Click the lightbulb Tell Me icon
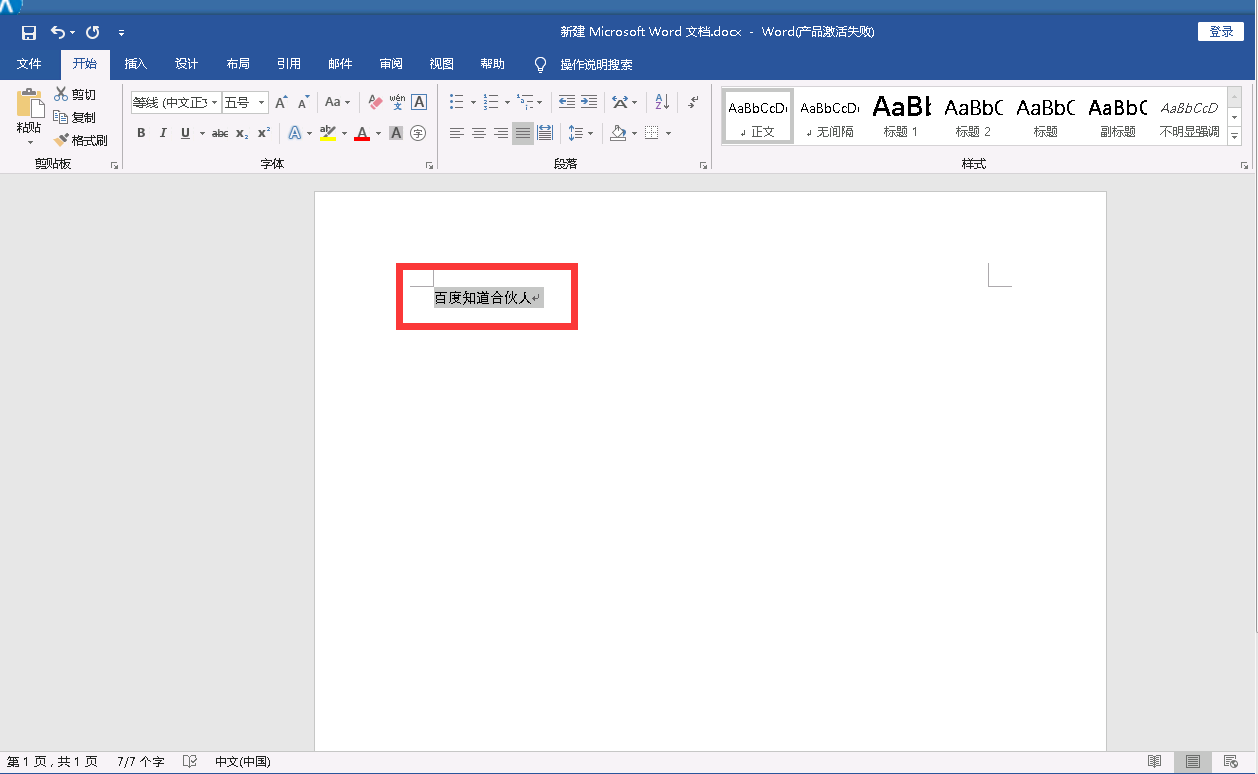Viewport: 1258px width, 774px height. click(x=541, y=64)
